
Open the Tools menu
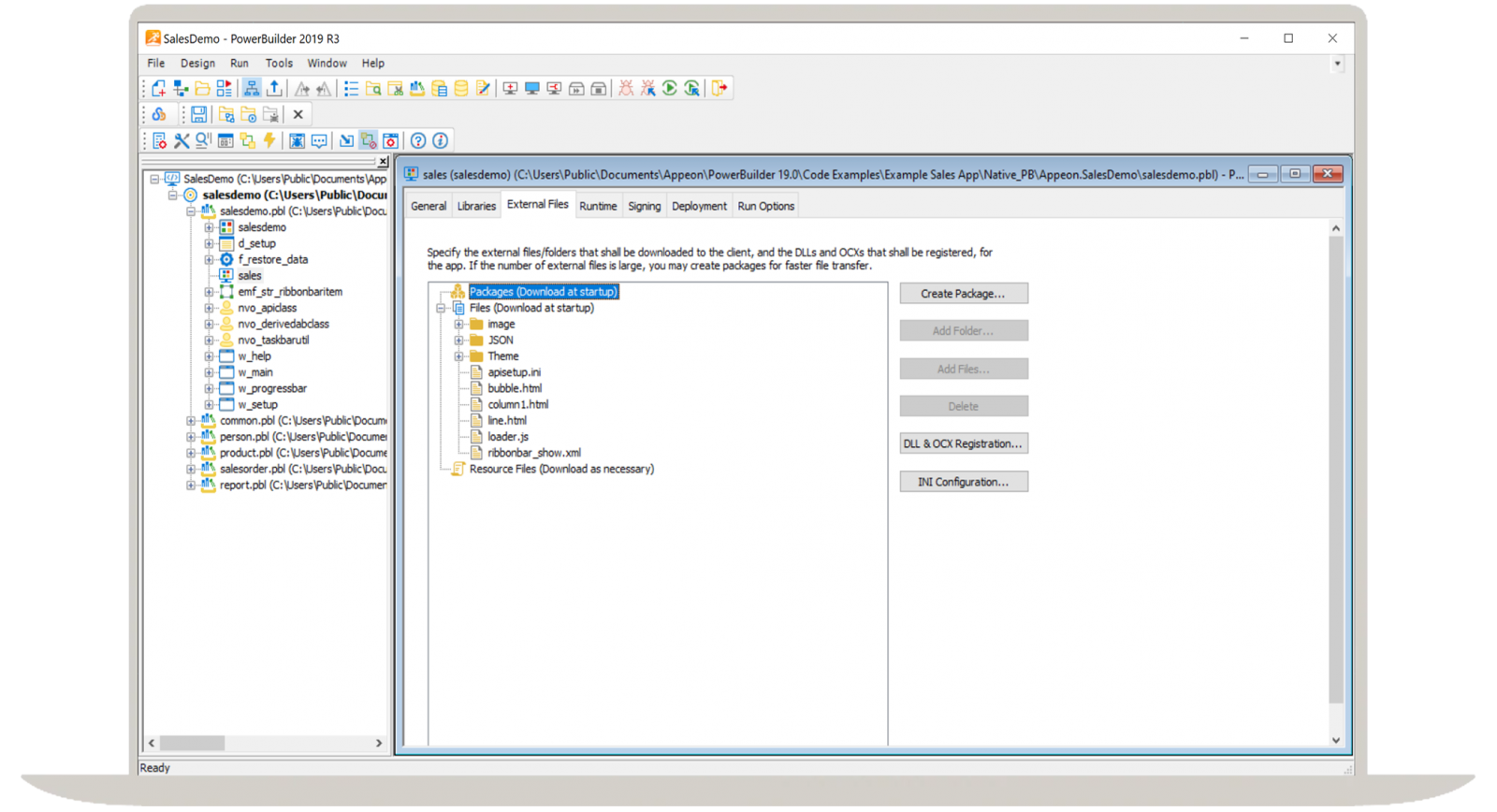click(278, 64)
